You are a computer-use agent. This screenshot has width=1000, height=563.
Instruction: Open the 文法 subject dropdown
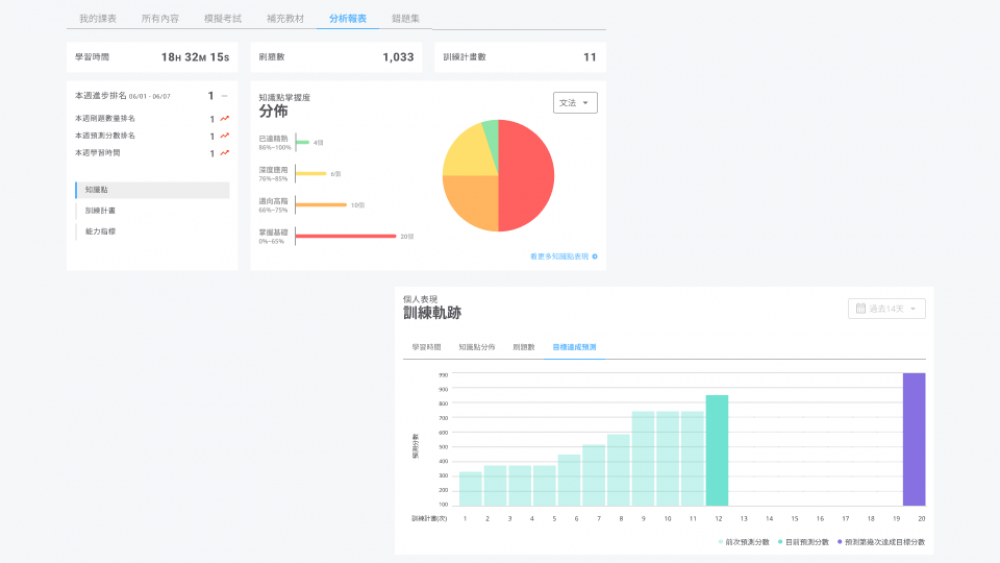pyautogui.click(x=575, y=102)
